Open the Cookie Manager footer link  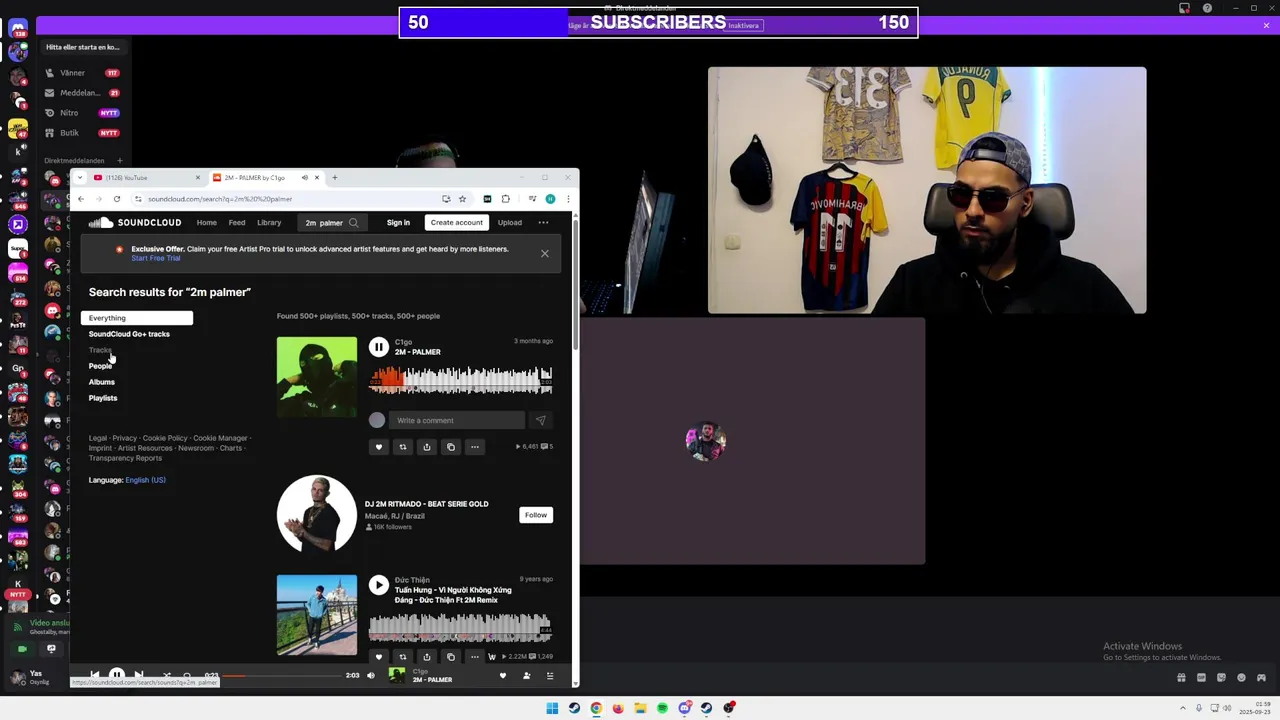point(220,438)
